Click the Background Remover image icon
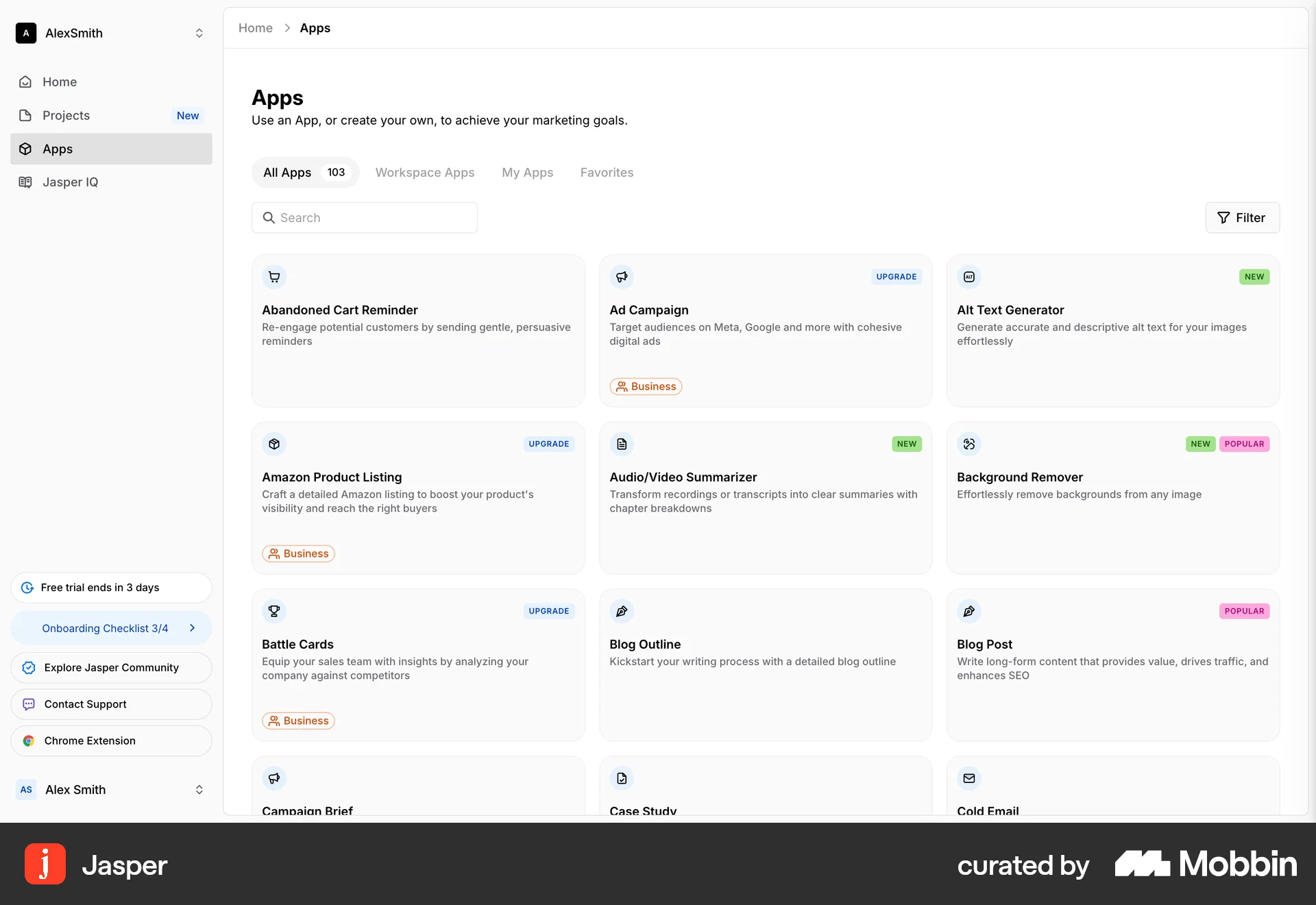Screen dimensions: 1316x905 click(x=968, y=444)
